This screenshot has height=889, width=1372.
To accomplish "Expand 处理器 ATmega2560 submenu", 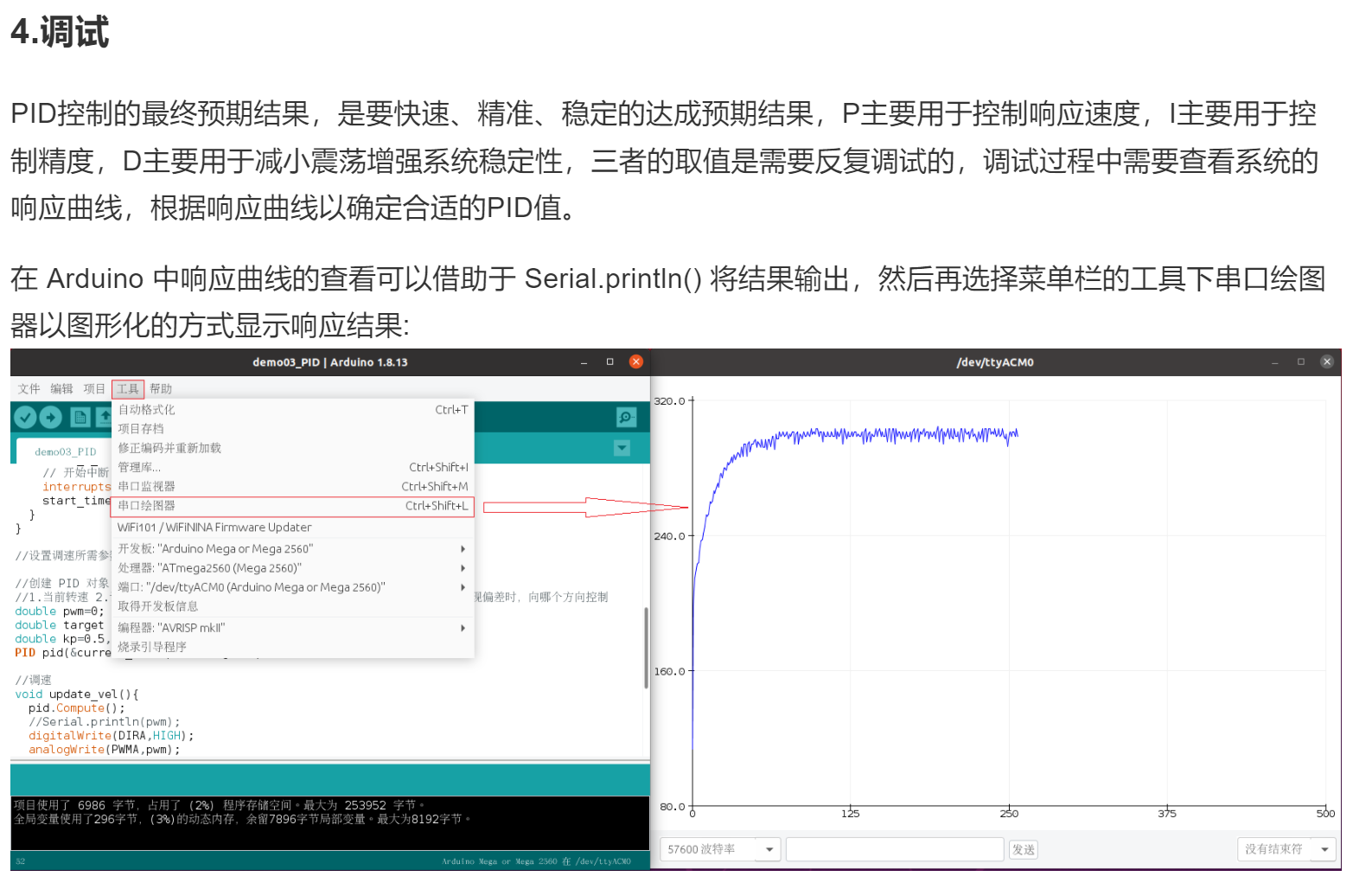I will click(293, 568).
